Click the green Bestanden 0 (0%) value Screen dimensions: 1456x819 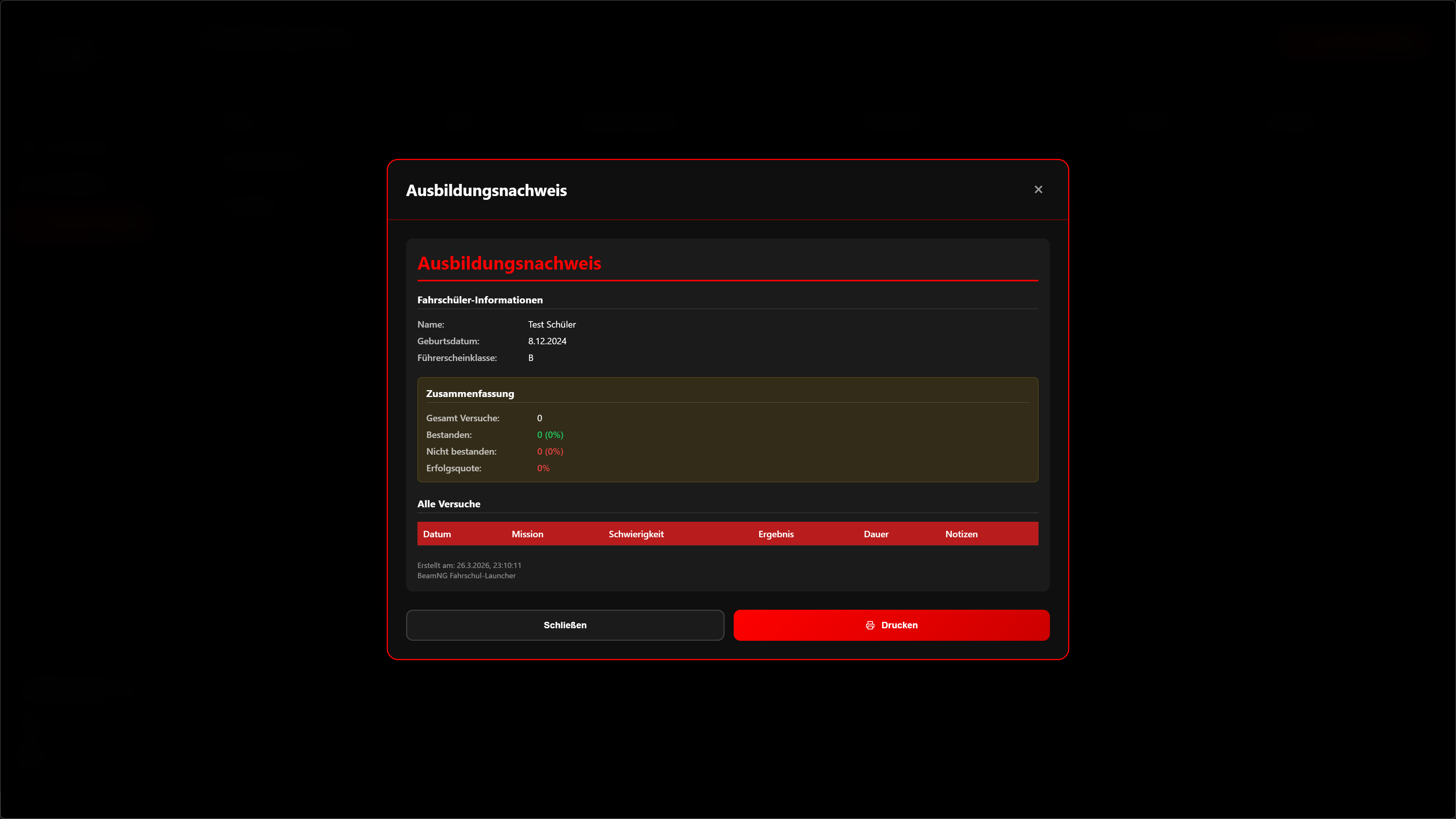(x=549, y=435)
